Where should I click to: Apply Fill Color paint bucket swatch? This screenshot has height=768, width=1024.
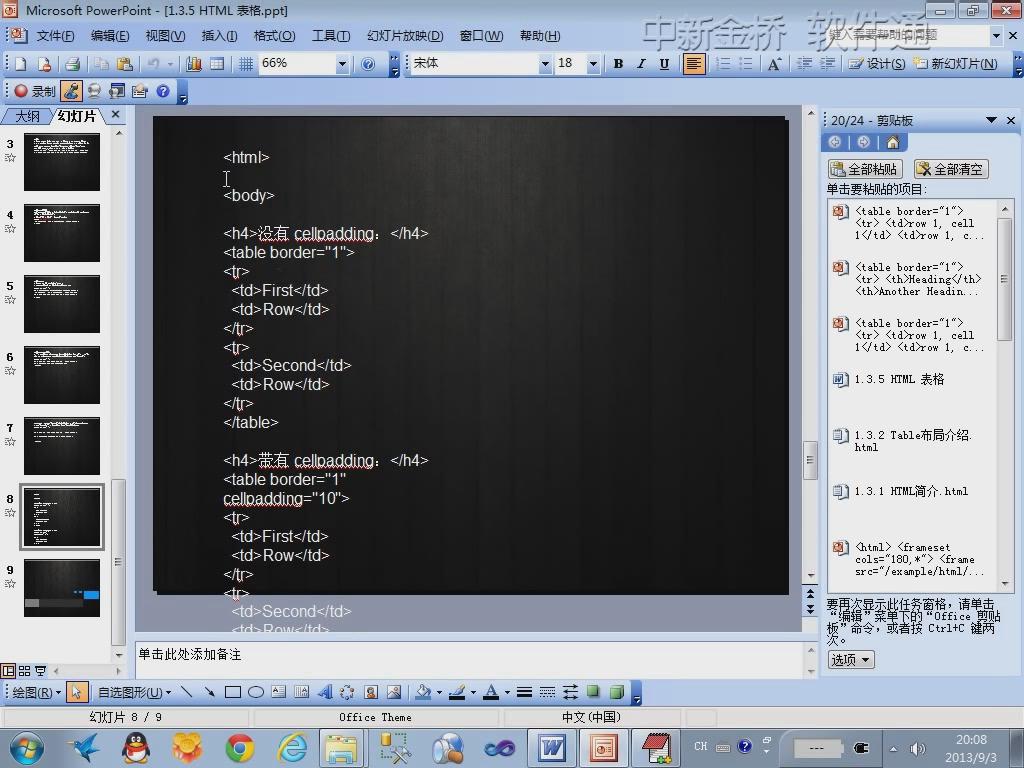click(424, 692)
